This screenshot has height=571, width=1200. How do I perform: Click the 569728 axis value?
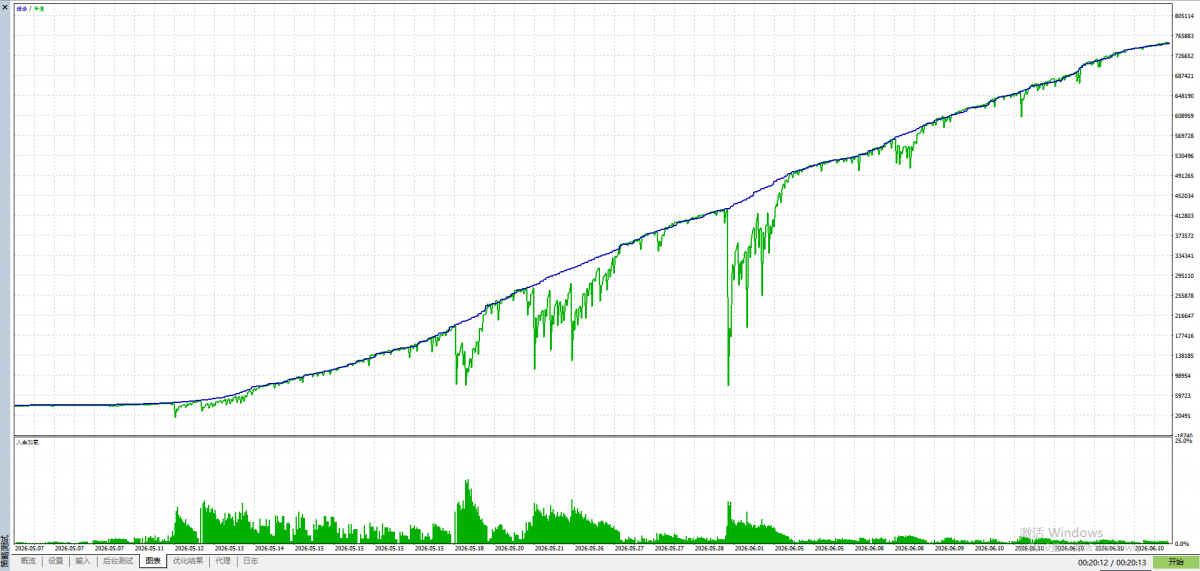(1185, 136)
